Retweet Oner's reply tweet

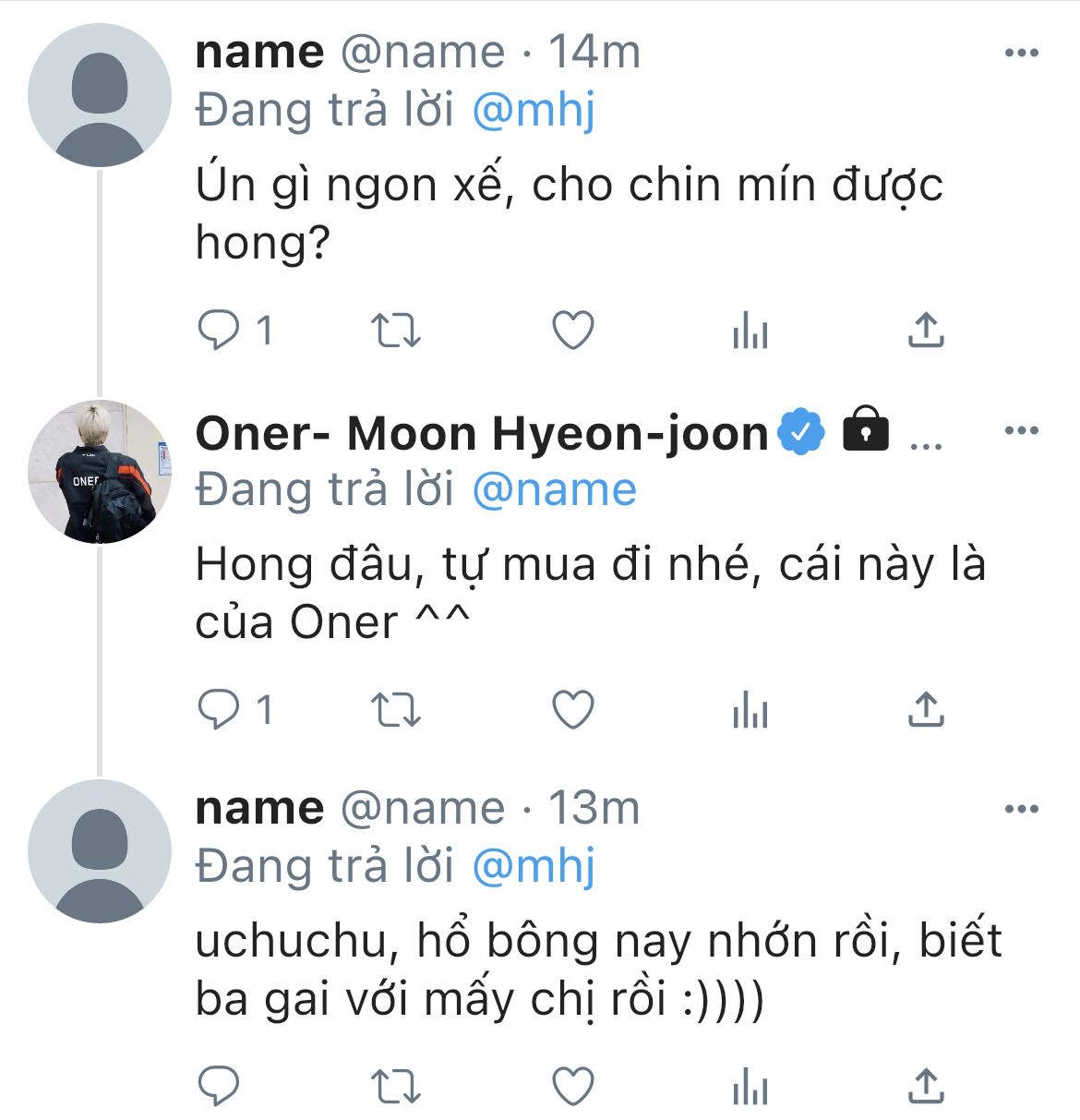(395, 710)
